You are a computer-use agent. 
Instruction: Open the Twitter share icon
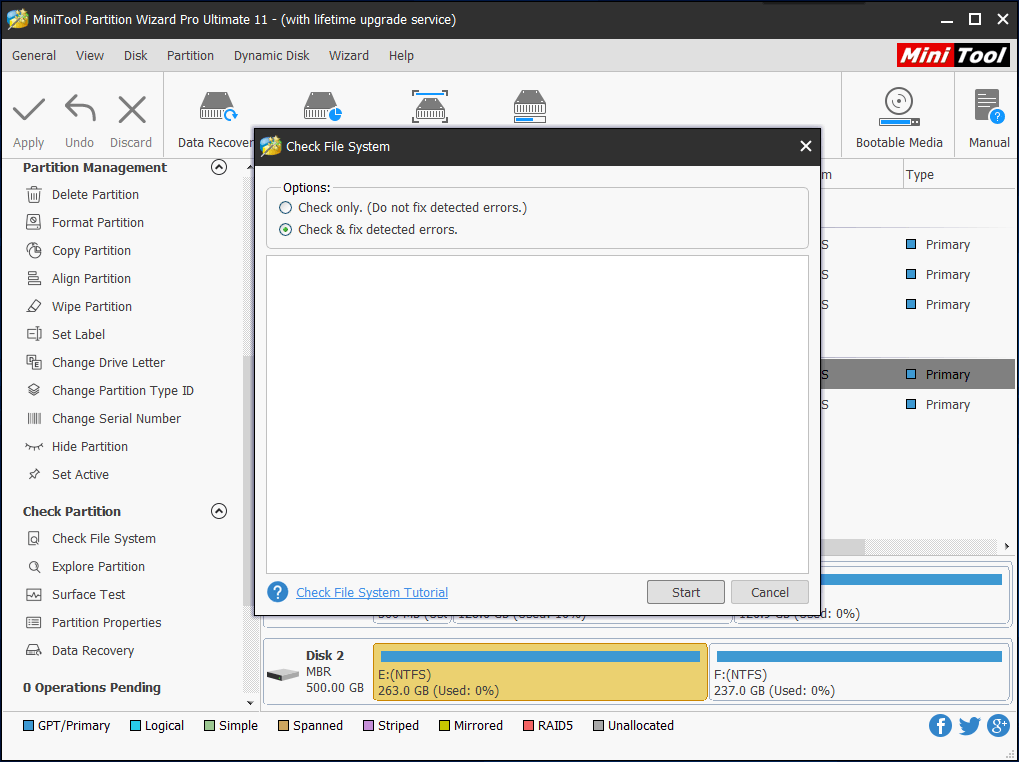pyautogui.click(x=969, y=726)
